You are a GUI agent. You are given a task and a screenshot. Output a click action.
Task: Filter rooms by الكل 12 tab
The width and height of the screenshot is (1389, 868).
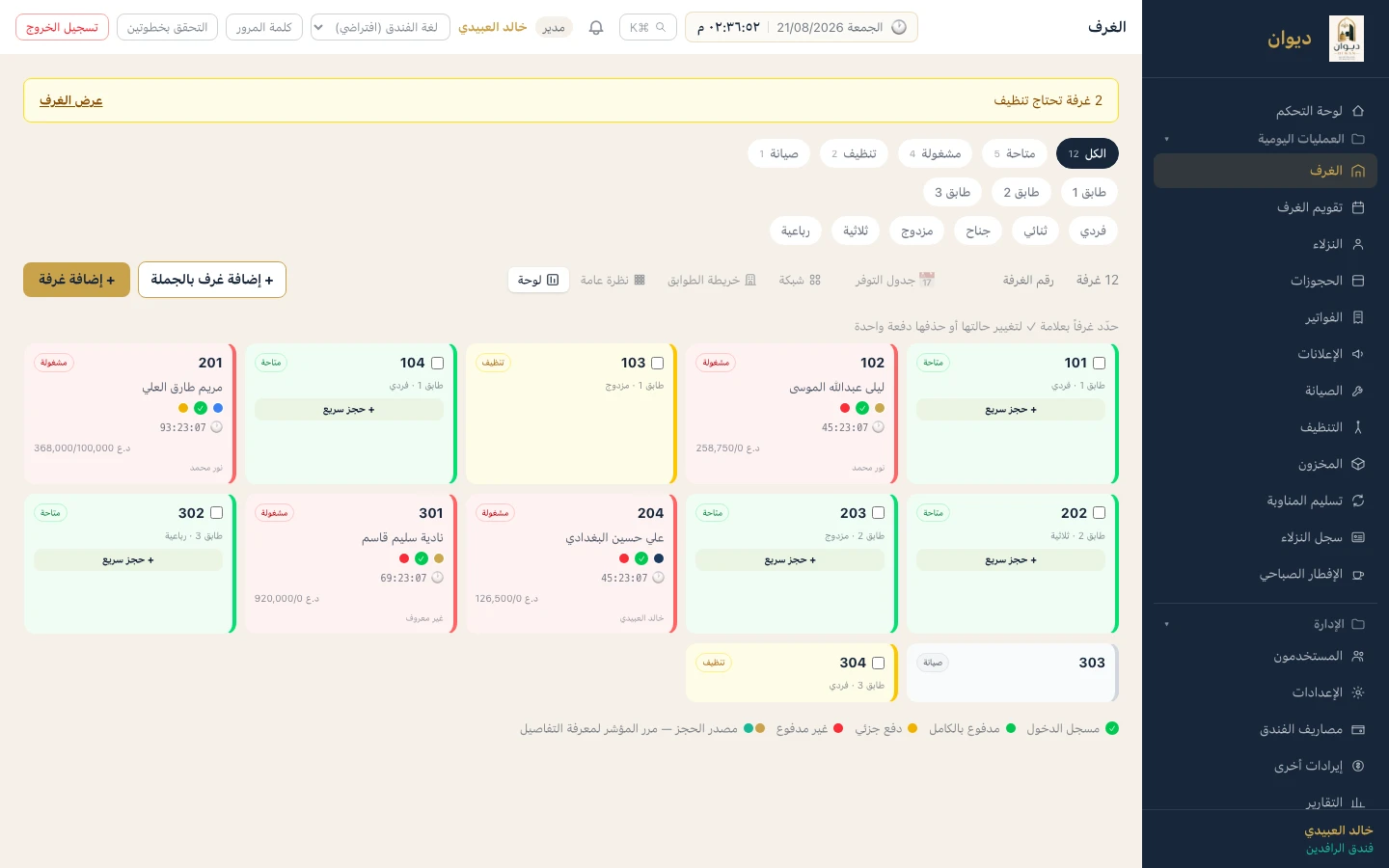click(1087, 153)
